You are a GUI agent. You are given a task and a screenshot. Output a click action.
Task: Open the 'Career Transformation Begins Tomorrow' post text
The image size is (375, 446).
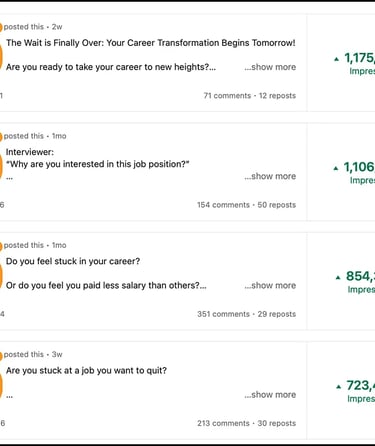point(151,43)
